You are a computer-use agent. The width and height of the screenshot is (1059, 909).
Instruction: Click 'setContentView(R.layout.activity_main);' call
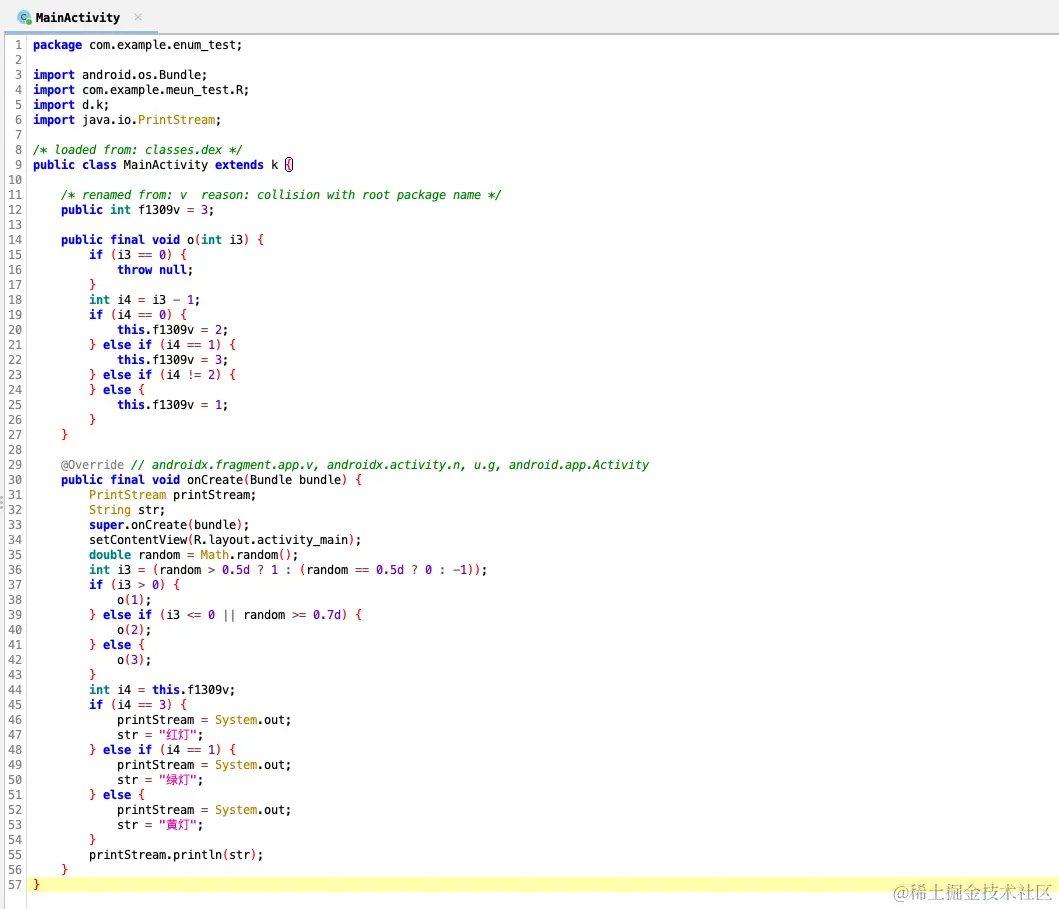(225, 540)
